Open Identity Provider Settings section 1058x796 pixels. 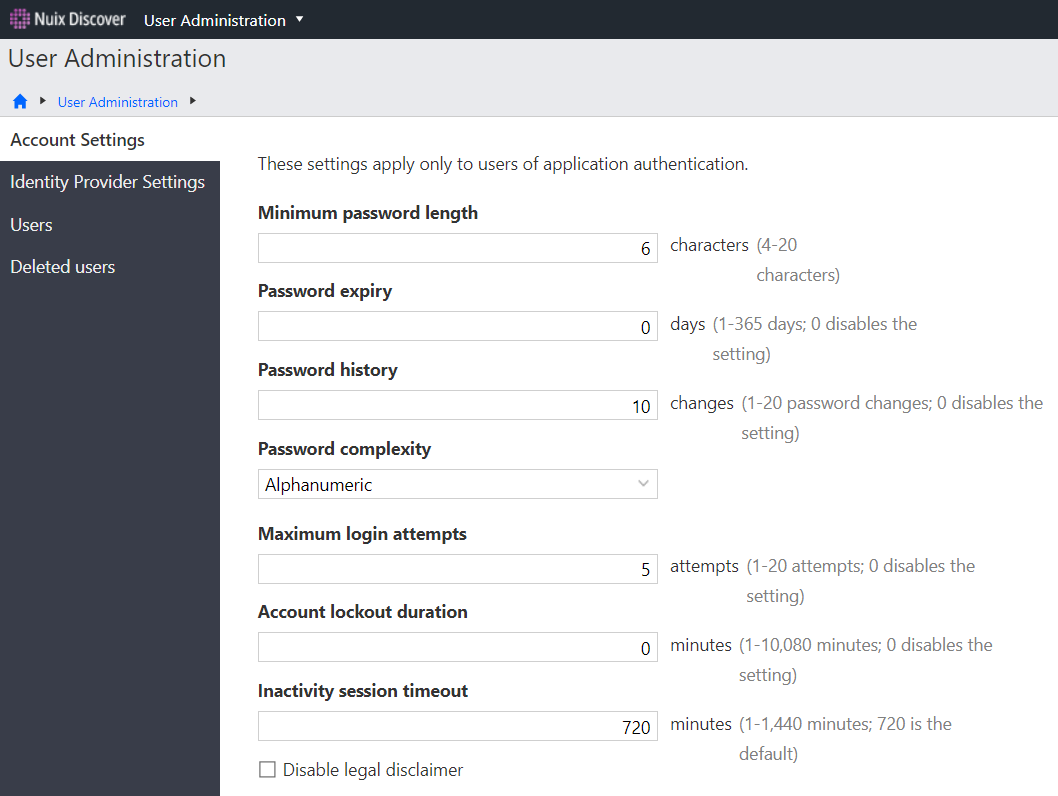coord(107,182)
